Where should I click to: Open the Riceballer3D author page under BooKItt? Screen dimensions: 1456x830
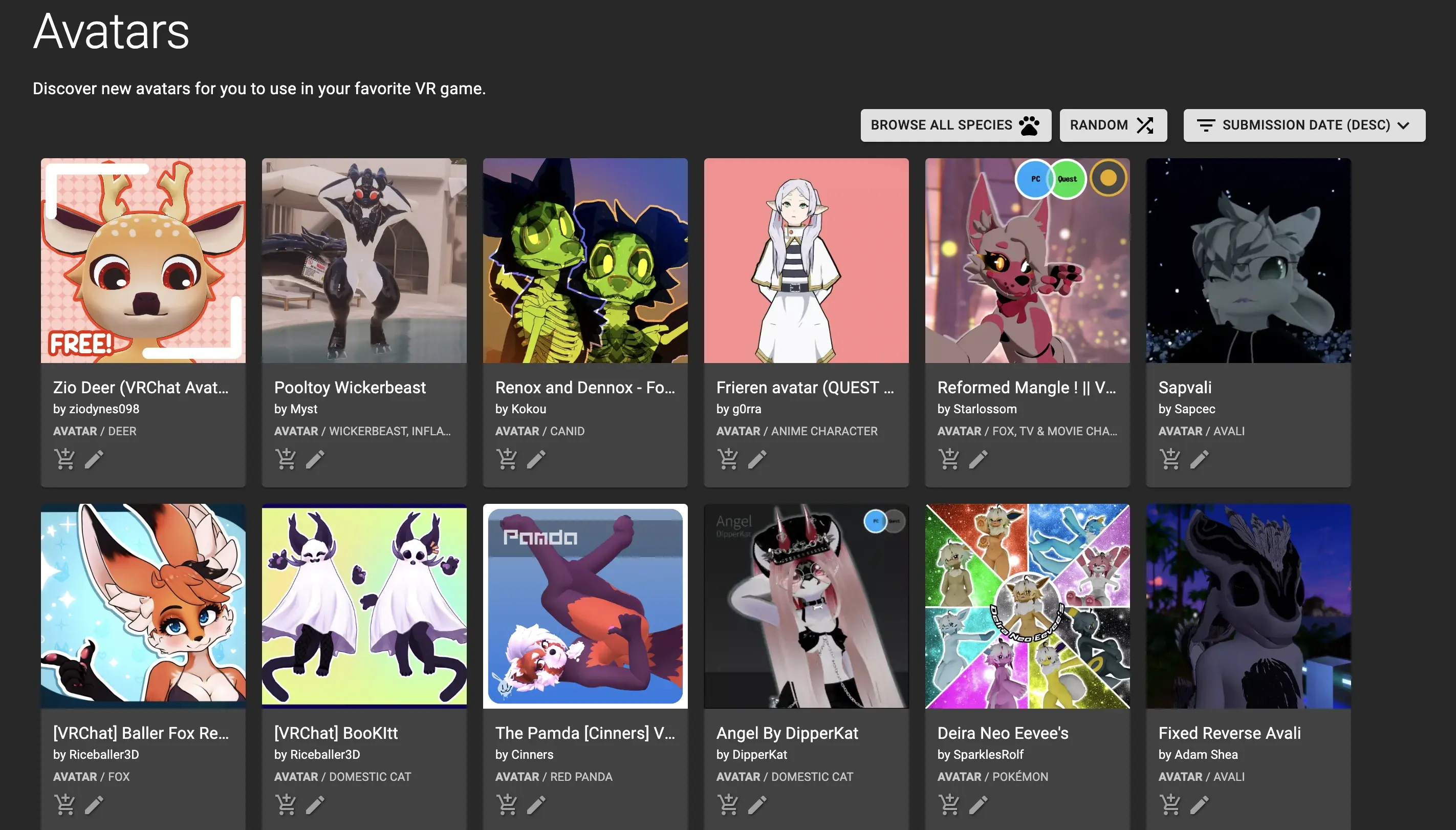(324, 754)
